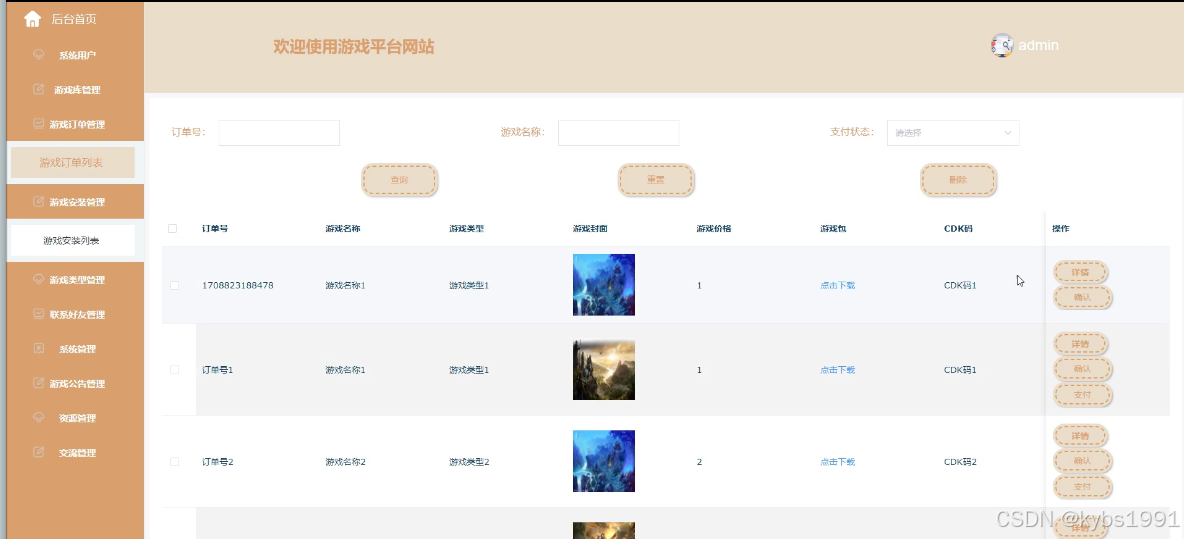Click 详情 for 订单号2
Screen dimensions: 1184x539
coord(1081,436)
